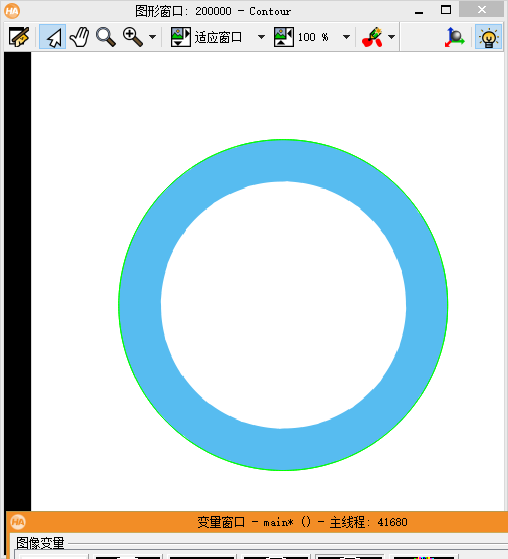This screenshot has width=508, height=559.
Task: Click the HALCON HA logo in the title bar
Action: [x=12, y=11]
